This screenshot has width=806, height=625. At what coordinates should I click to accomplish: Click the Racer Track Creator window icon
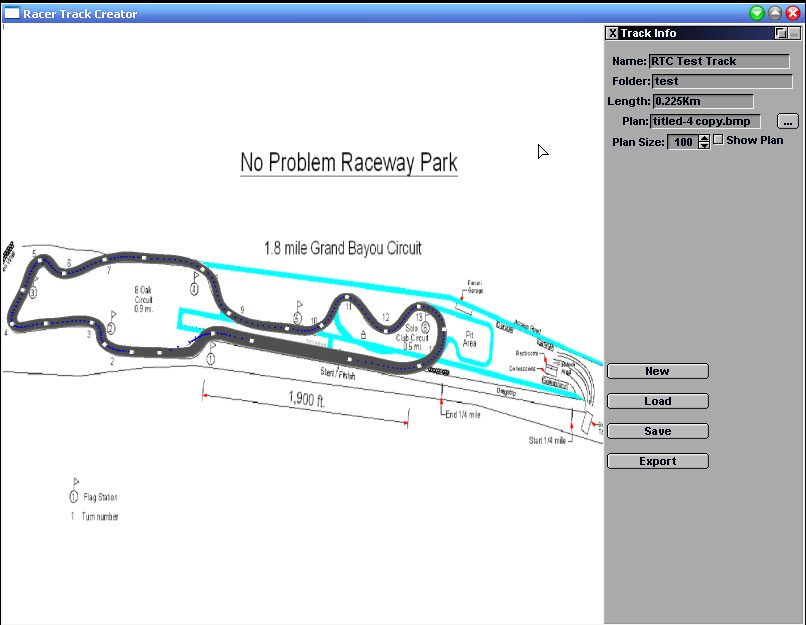[11, 13]
